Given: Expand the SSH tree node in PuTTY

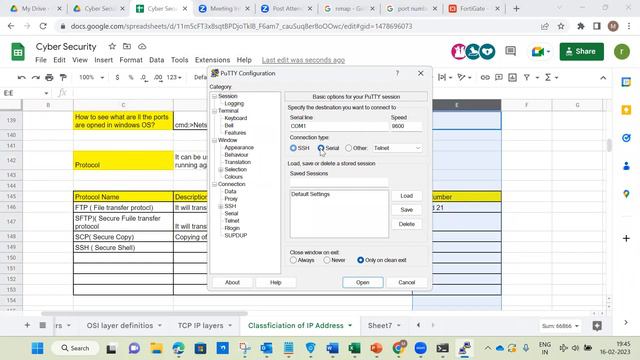Looking at the screenshot, I should point(220,207).
